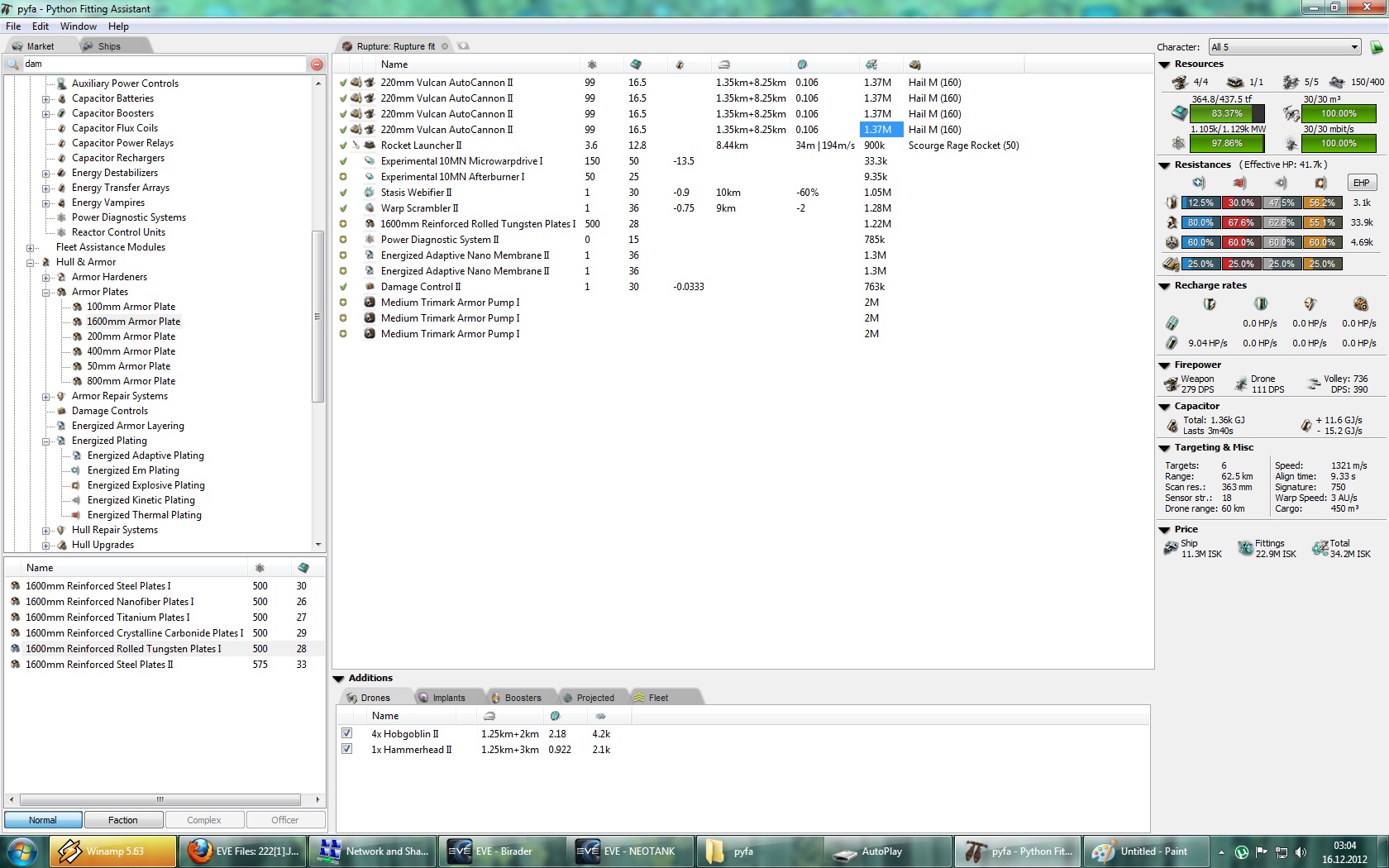Viewport: 1389px width, 868px height.
Task: Toggle state of Damage Control II
Action: pos(343,287)
